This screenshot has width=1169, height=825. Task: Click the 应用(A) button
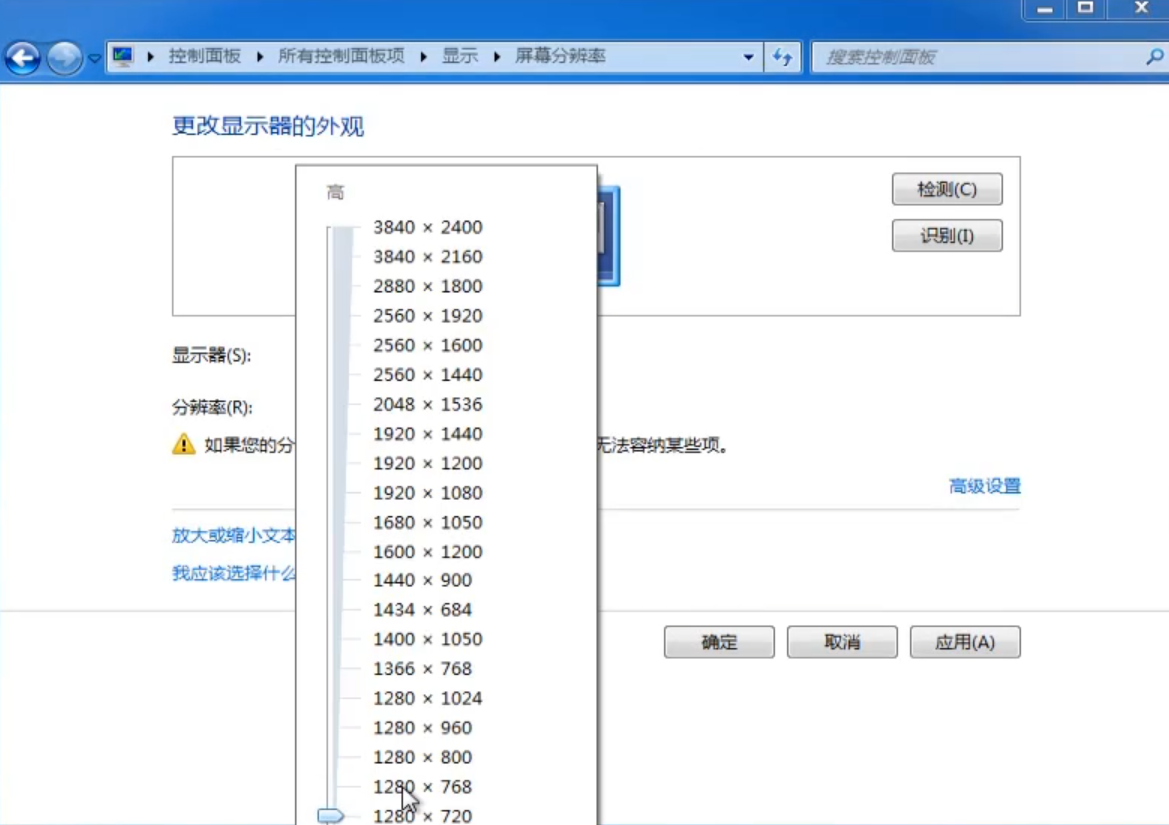(x=964, y=642)
